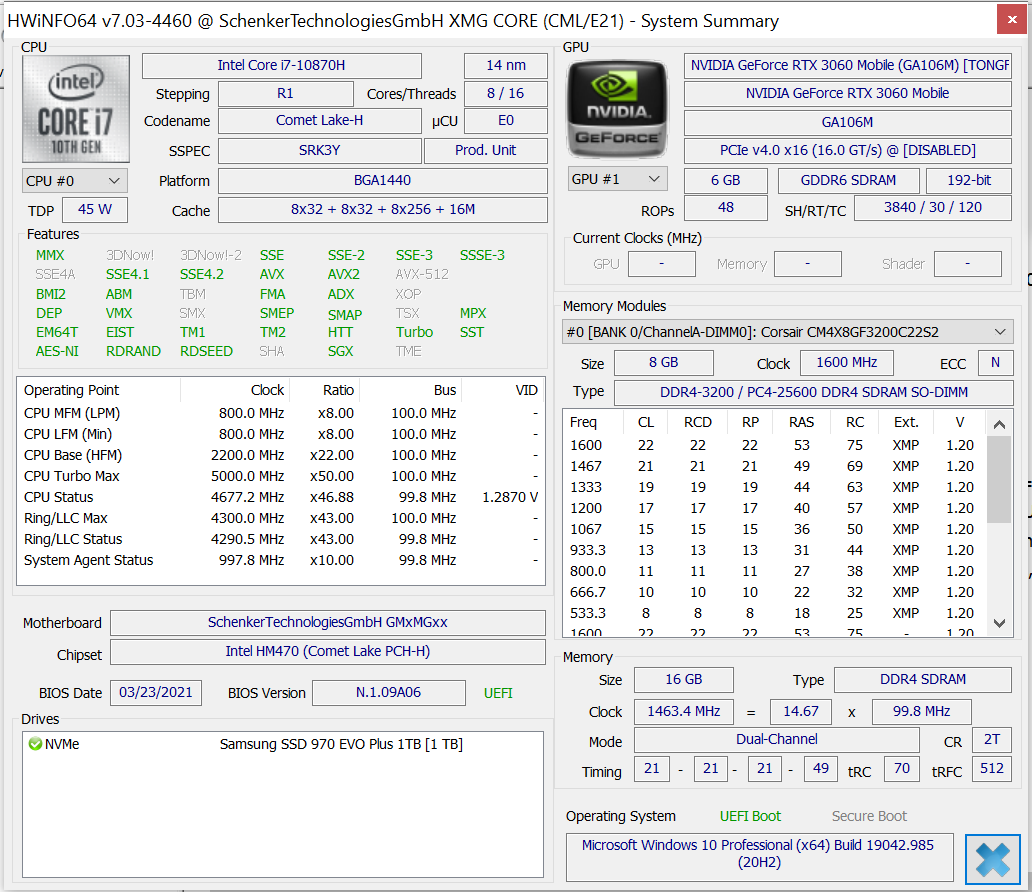Click the green UEFI Boot label
Image resolution: width=1032 pixels, height=892 pixels.
point(750,816)
